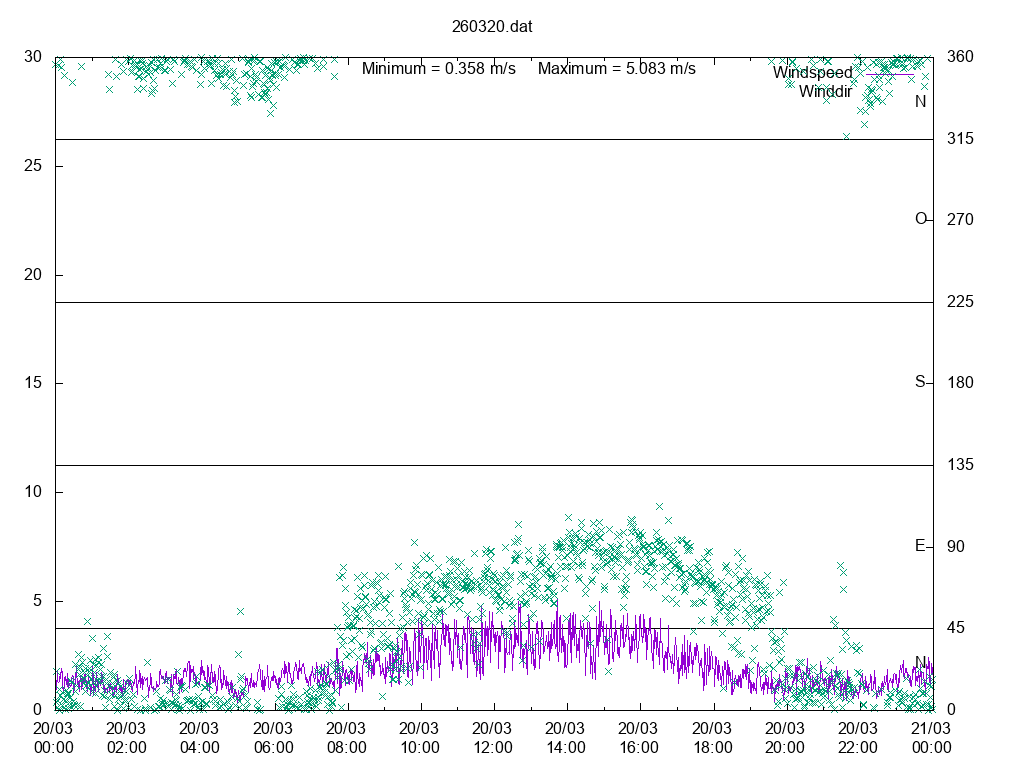Screen dimensions: 1024x768
Task: Click the right axis value 225
Action: (960, 302)
